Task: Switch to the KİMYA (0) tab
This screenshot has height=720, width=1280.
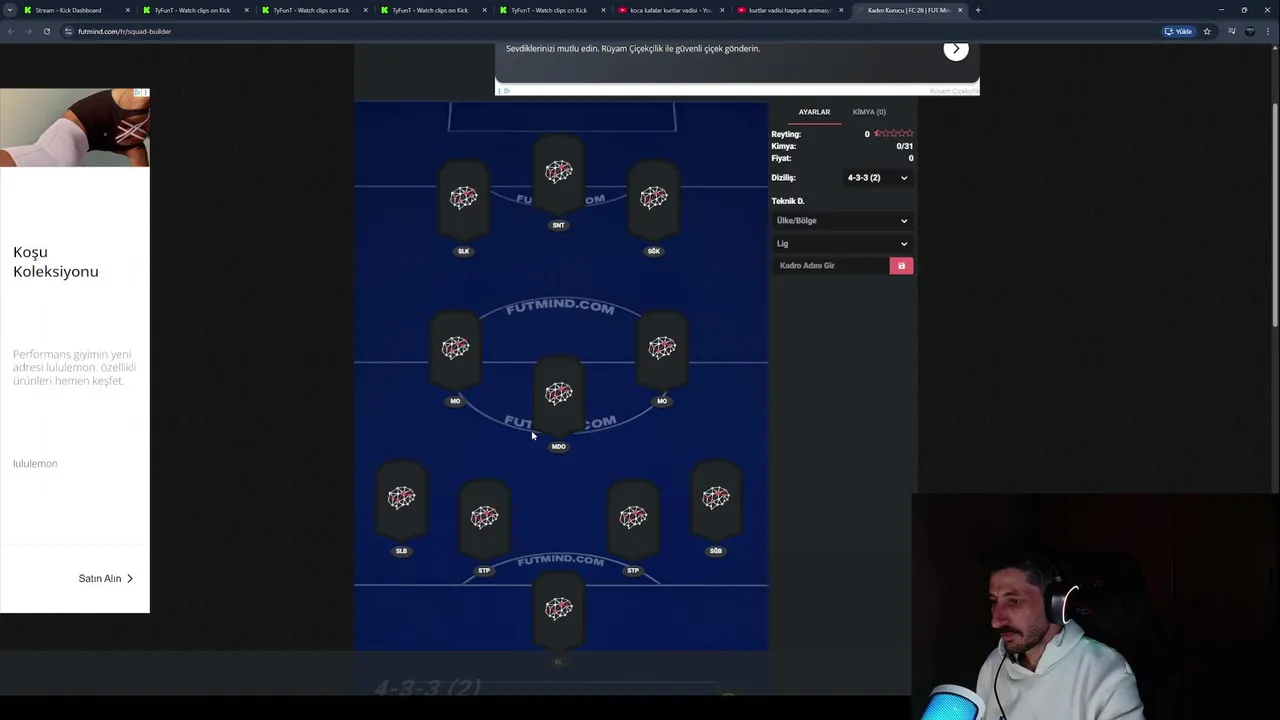Action: click(869, 112)
